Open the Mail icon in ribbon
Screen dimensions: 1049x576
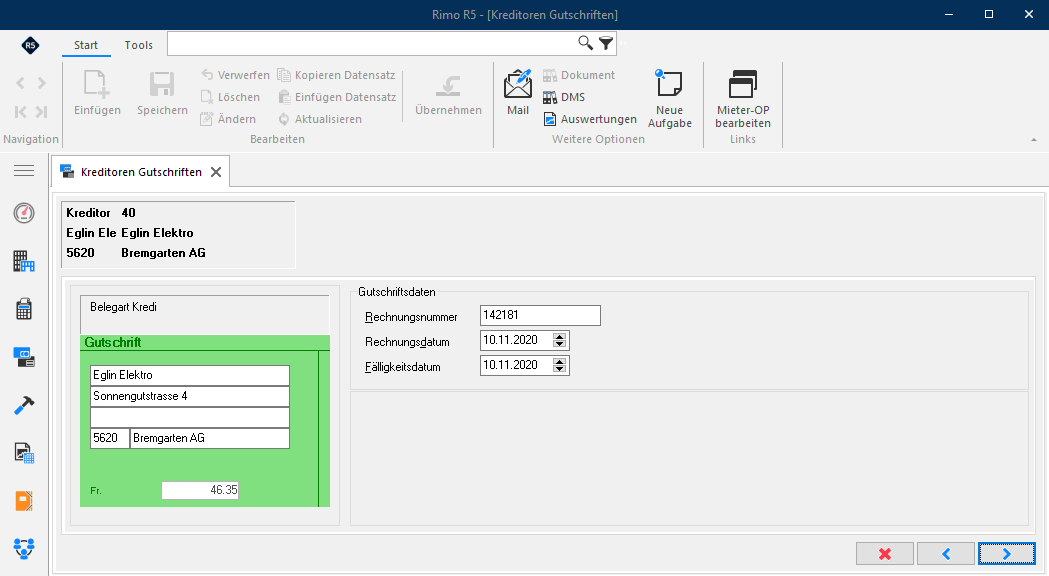pos(518,92)
